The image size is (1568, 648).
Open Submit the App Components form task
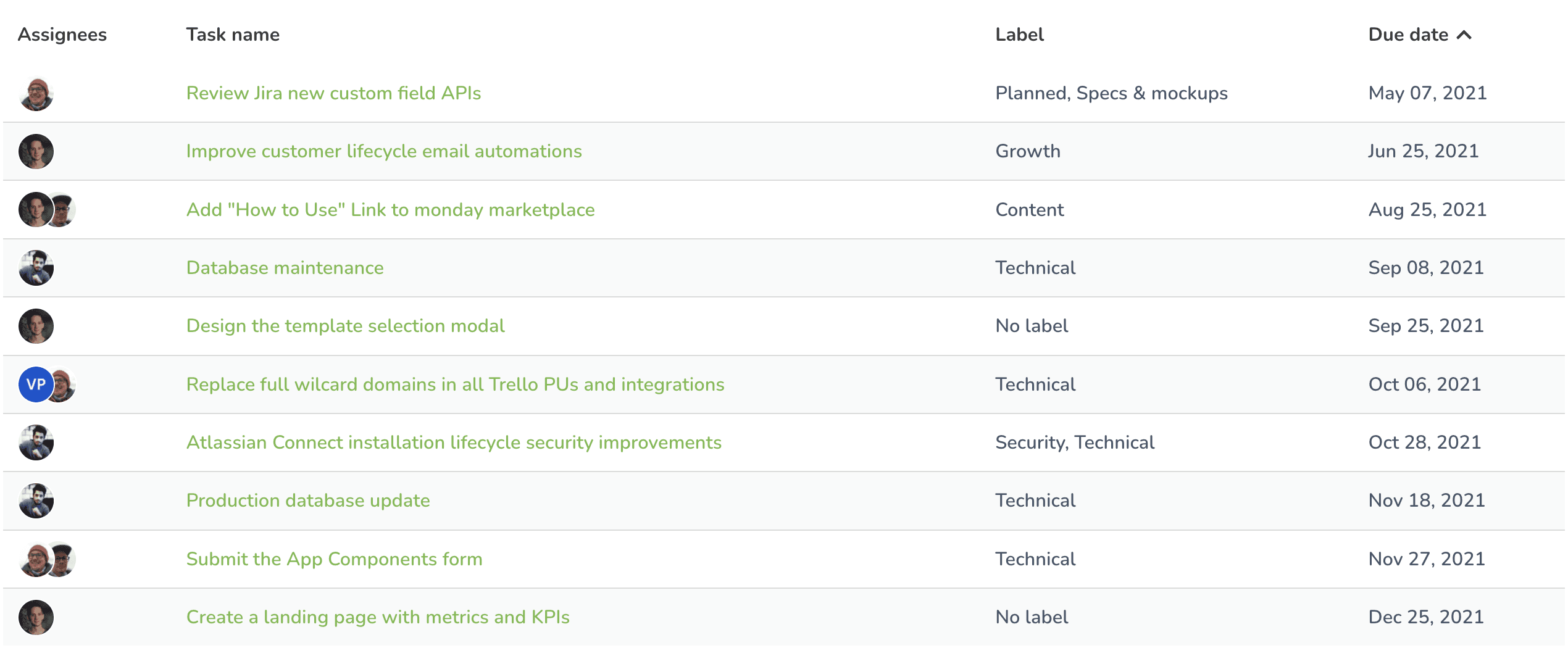334,559
